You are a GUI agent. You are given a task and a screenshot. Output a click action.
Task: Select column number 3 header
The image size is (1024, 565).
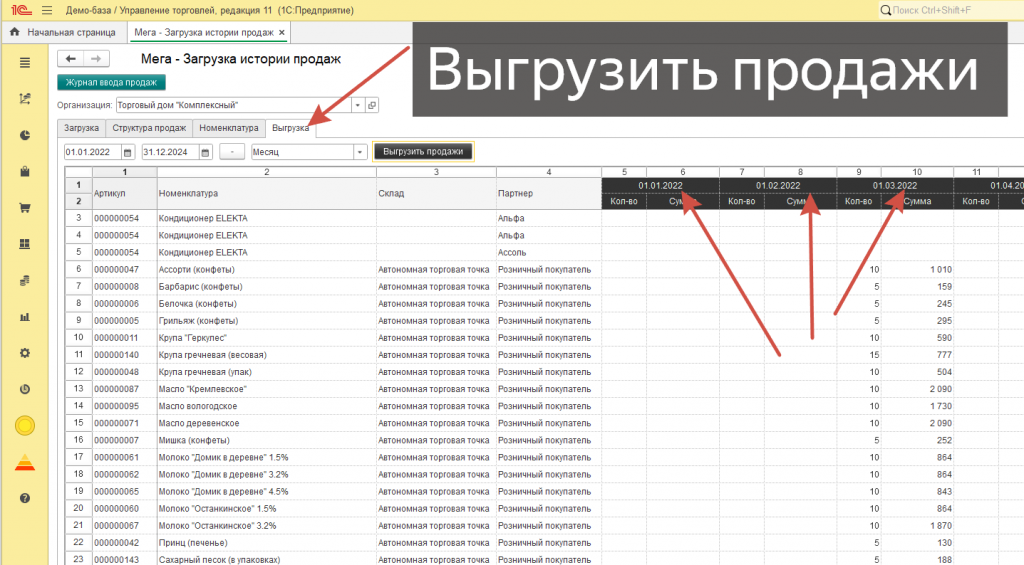click(436, 172)
